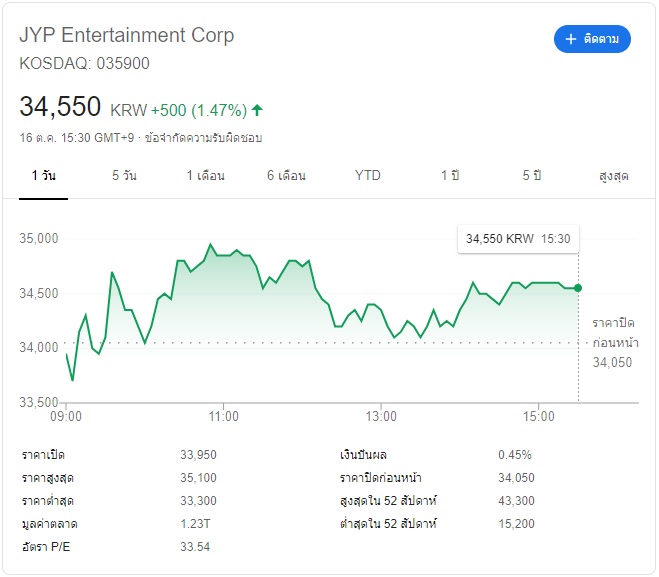Screen dimensions: 659x577
Task: Click the ราคาเปิด label
Action: pos(43,455)
